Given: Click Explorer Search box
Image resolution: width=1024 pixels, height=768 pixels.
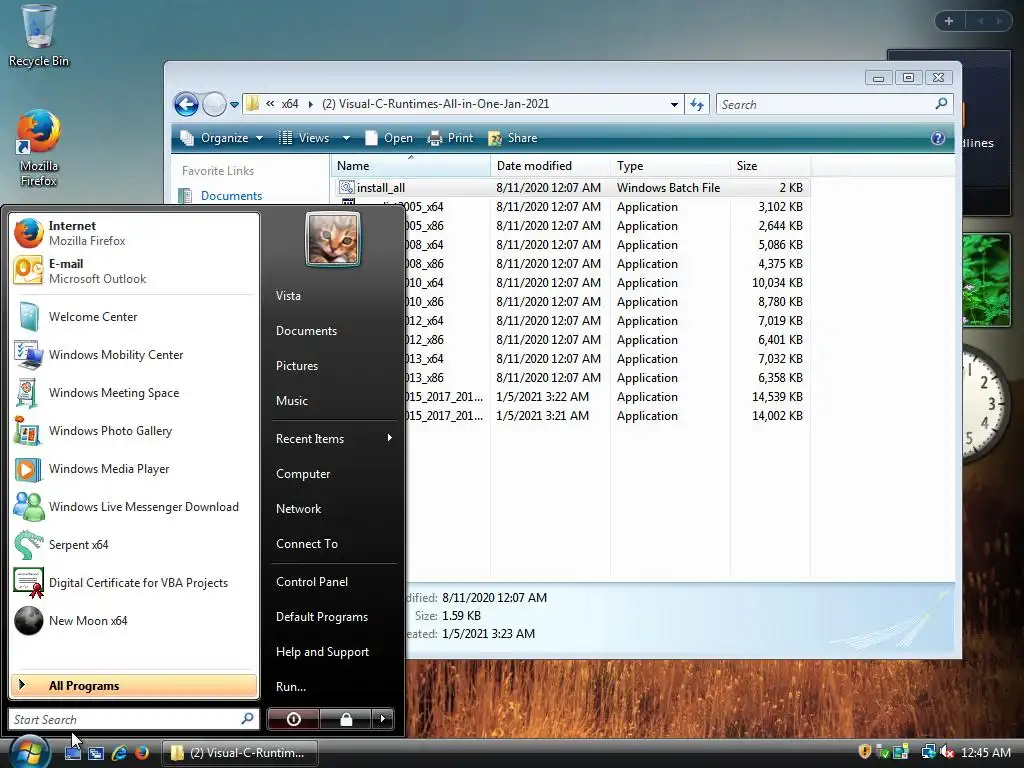Looking at the screenshot, I should [x=835, y=104].
